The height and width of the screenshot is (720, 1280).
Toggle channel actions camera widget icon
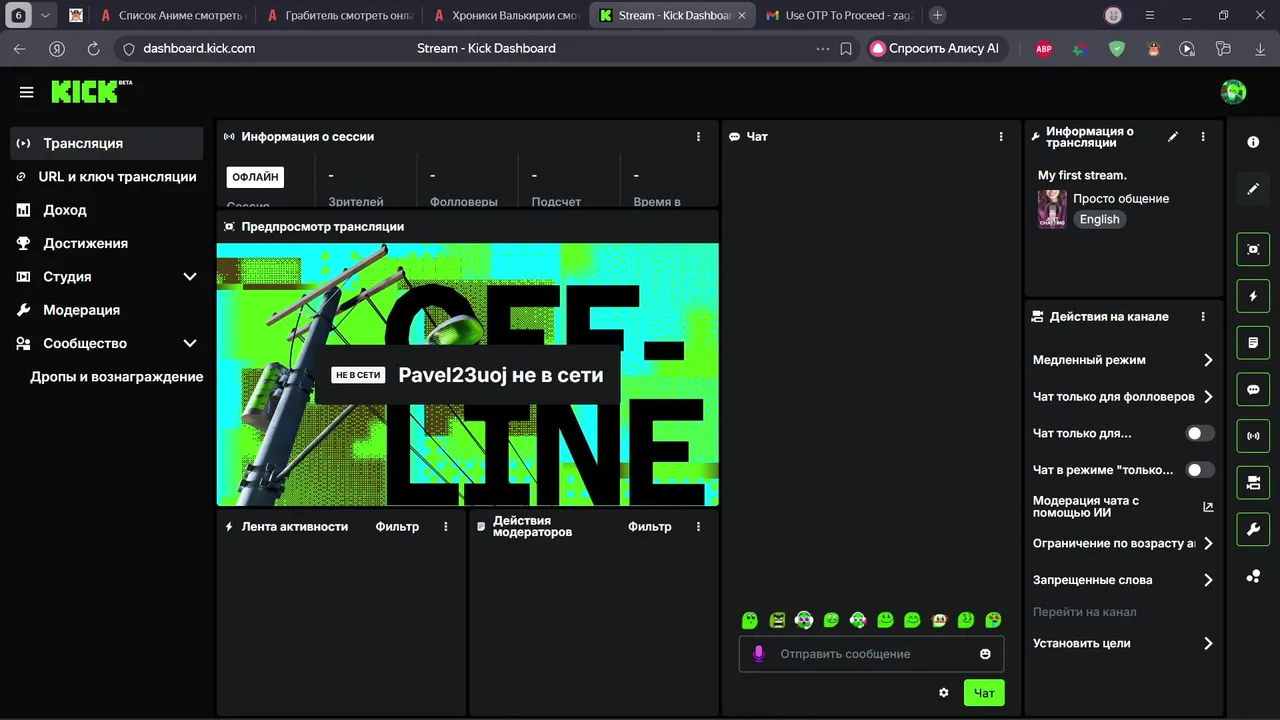click(x=1253, y=483)
